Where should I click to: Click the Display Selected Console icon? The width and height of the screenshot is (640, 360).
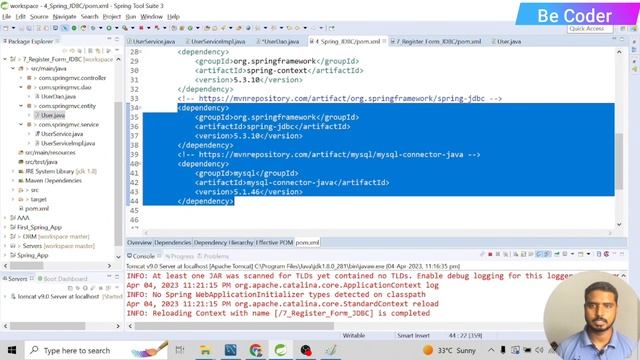[564, 254]
